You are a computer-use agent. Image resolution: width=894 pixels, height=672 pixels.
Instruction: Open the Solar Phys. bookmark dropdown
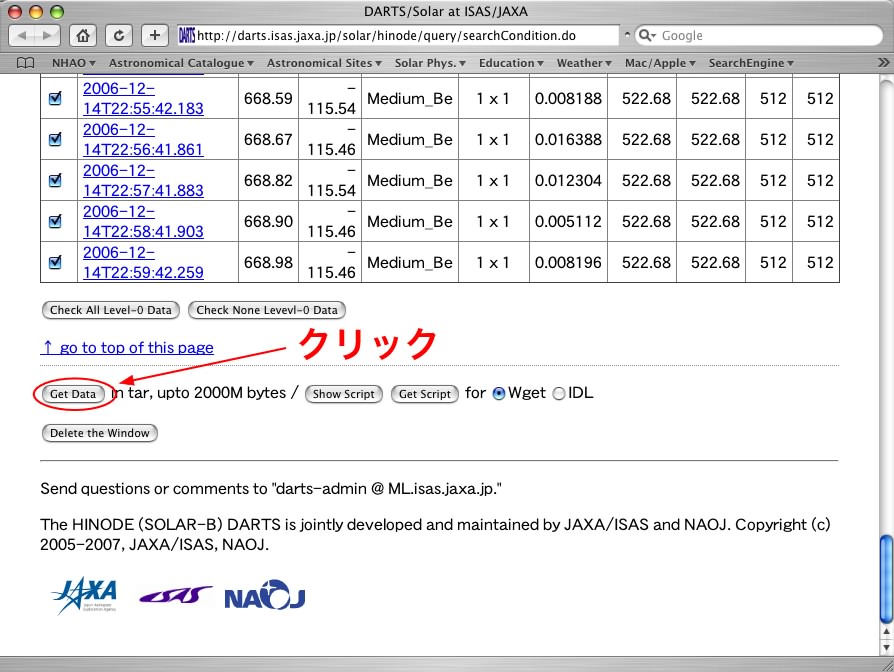[x=430, y=63]
